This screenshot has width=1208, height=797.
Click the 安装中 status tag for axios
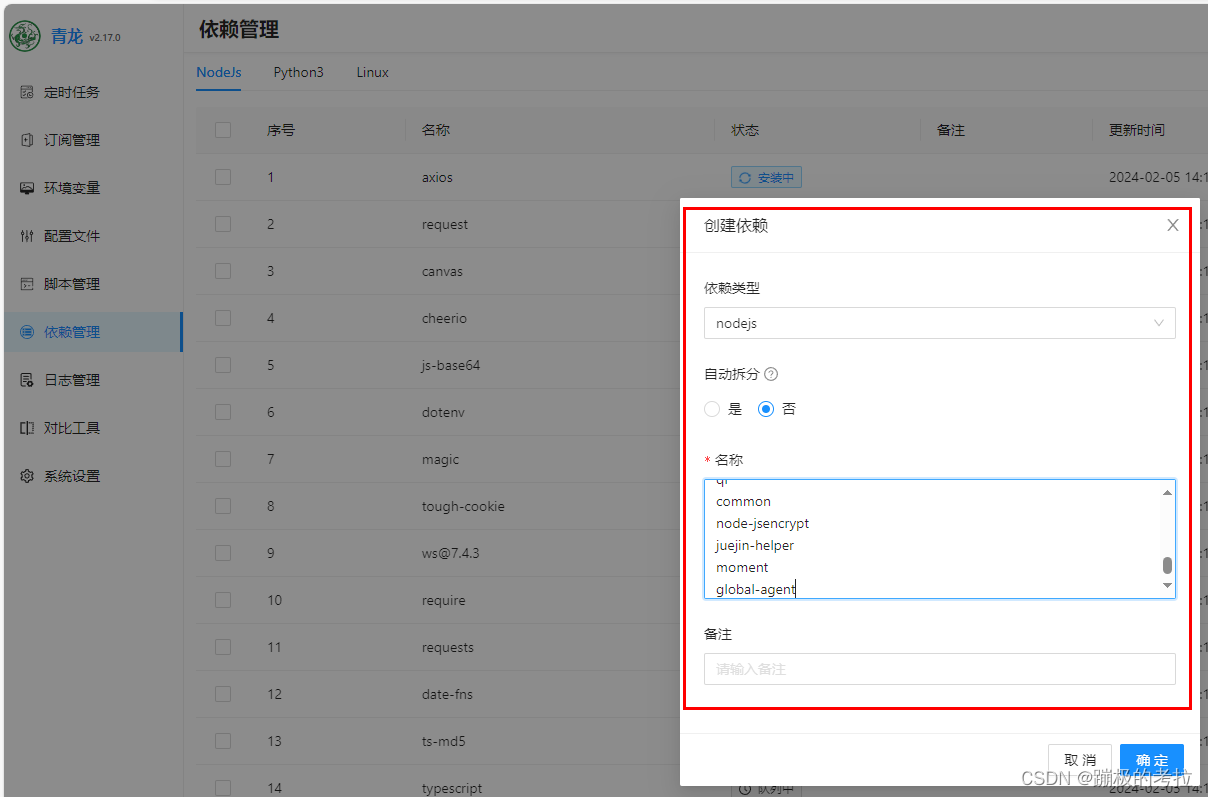pos(766,178)
